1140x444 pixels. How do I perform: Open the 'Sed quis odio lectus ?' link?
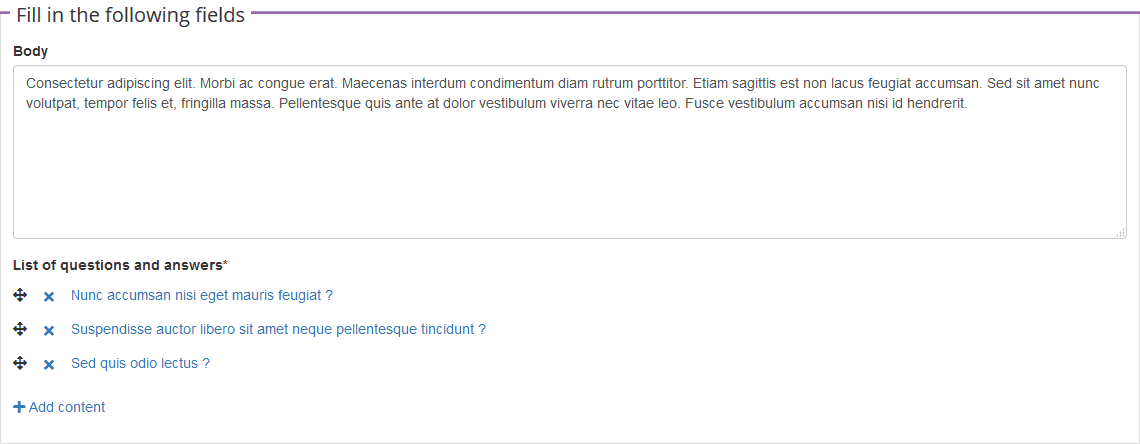140,364
